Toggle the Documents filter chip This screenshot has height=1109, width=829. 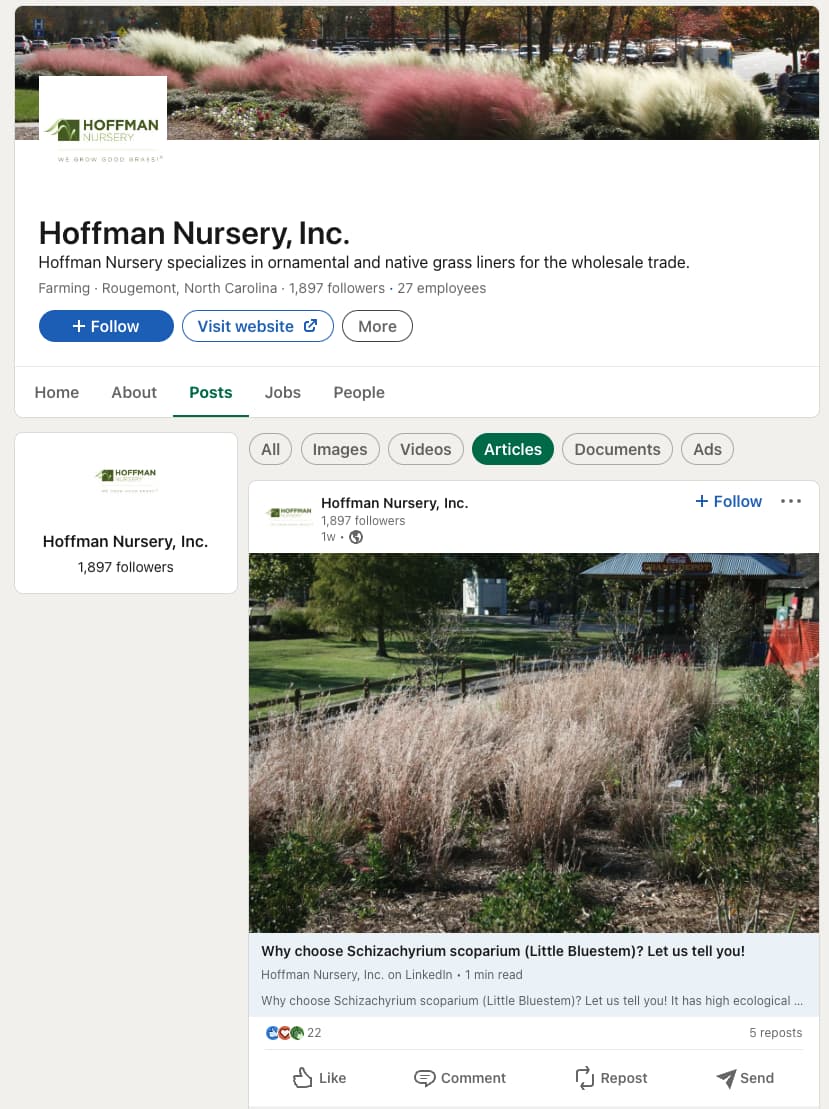(x=617, y=449)
